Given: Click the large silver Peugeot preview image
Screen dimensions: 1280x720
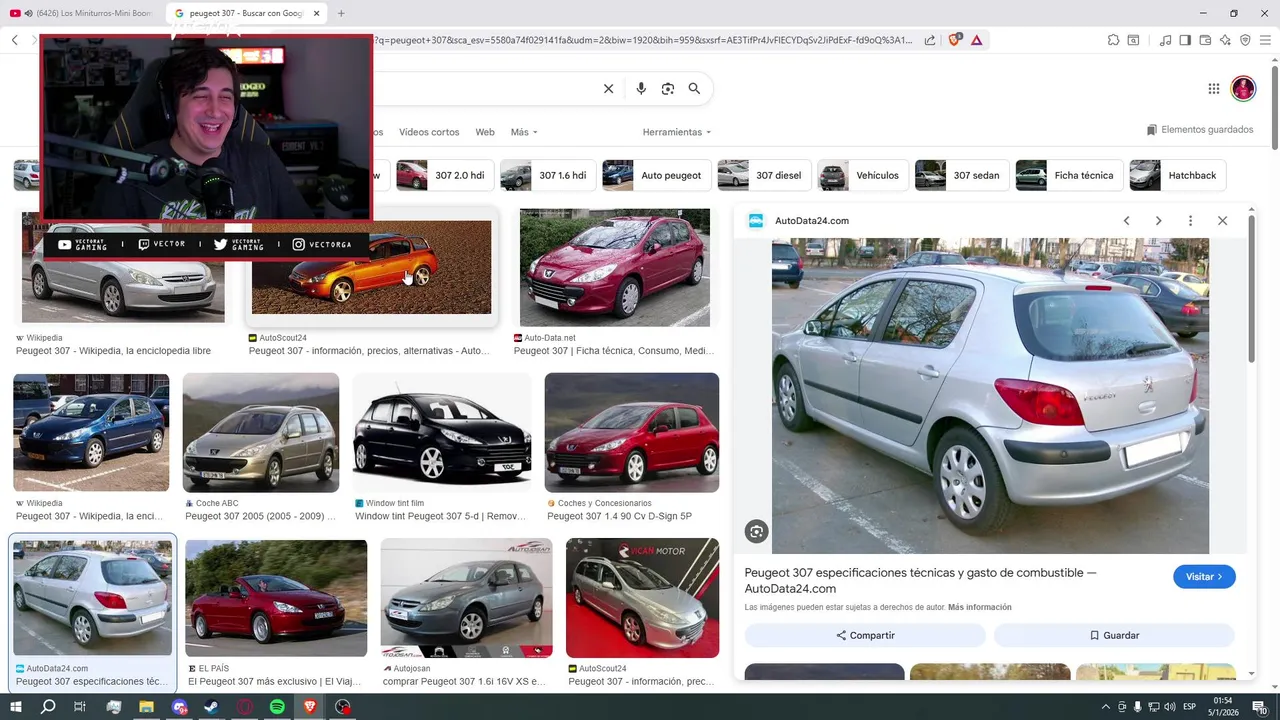Looking at the screenshot, I should (x=990, y=395).
